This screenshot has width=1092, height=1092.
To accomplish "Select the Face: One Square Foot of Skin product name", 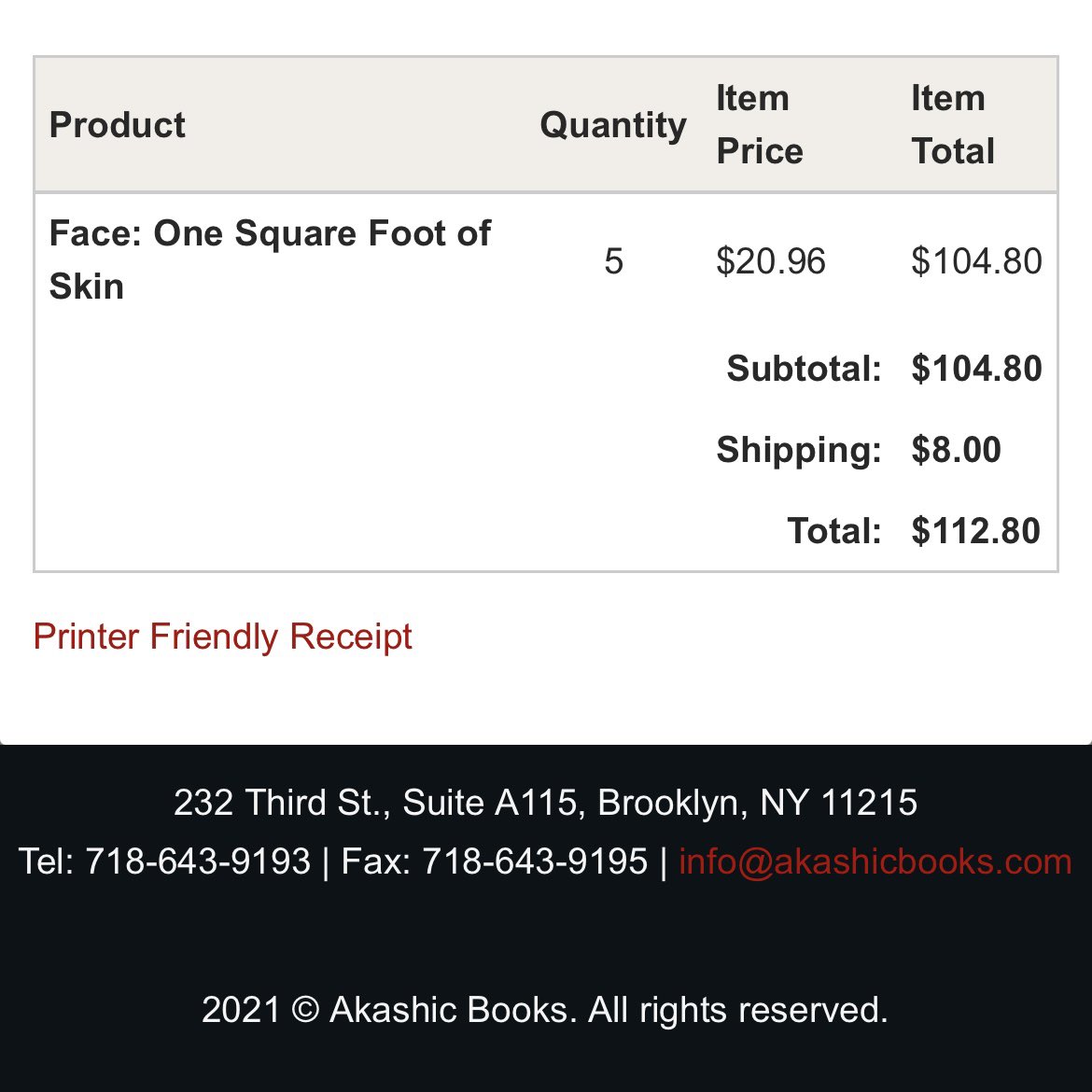I will (270, 259).
